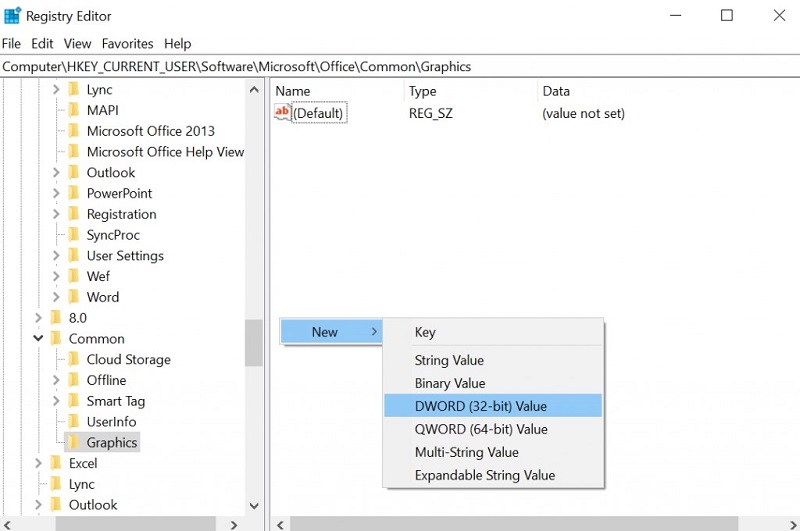Click the folder icon beside UserInfo
This screenshot has height=531, width=800.
(x=74, y=421)
